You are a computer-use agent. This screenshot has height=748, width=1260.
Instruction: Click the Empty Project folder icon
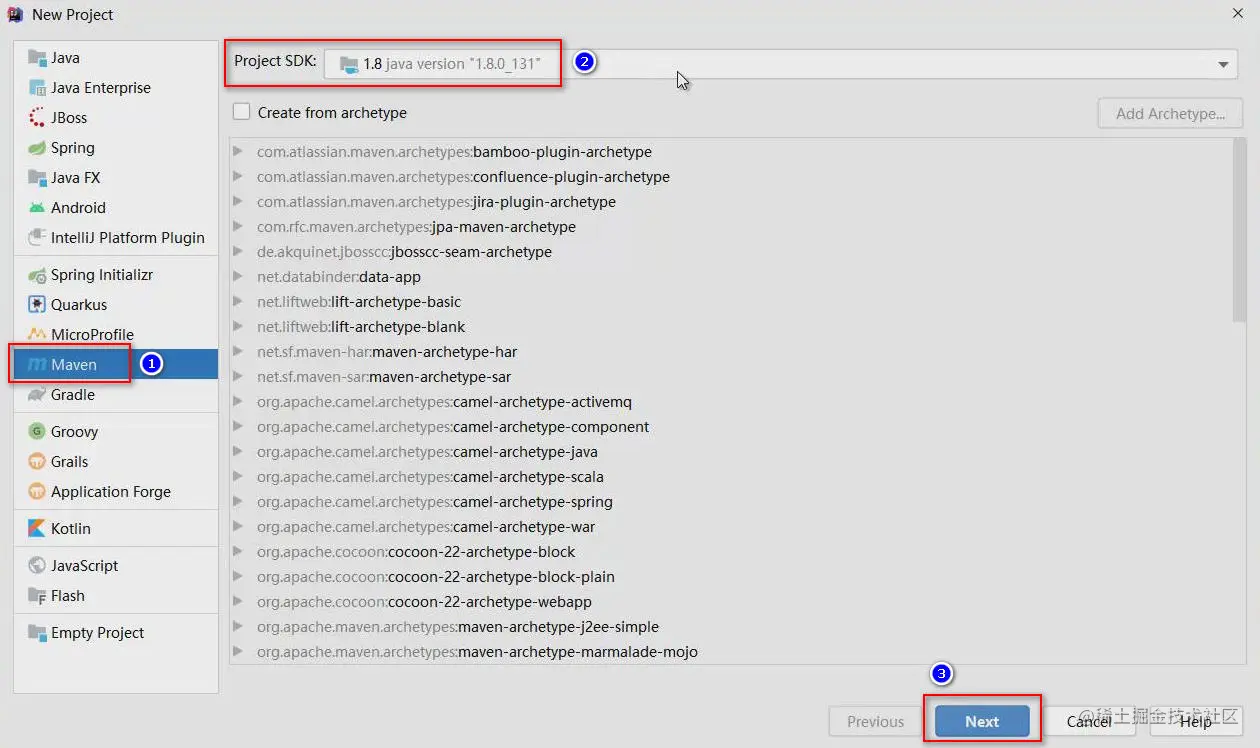[x=37, y=633]
